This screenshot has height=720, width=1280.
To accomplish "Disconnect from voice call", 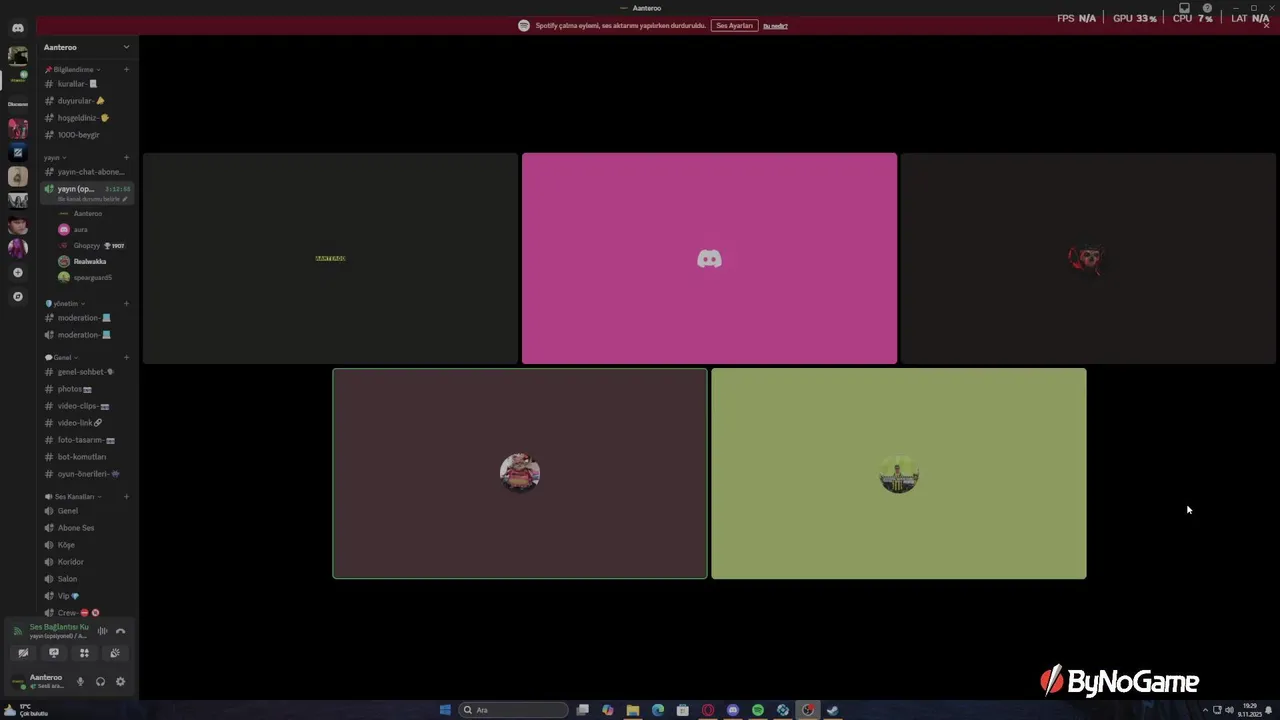I will (x=120, y=631).
